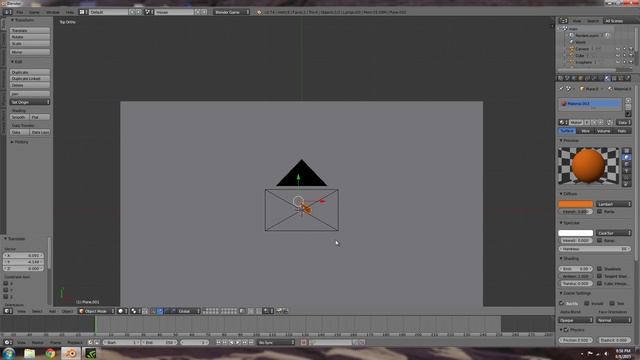Viewport: 640px width, 360px height.
Task: Open the Game menu
Action: point(34,12)
